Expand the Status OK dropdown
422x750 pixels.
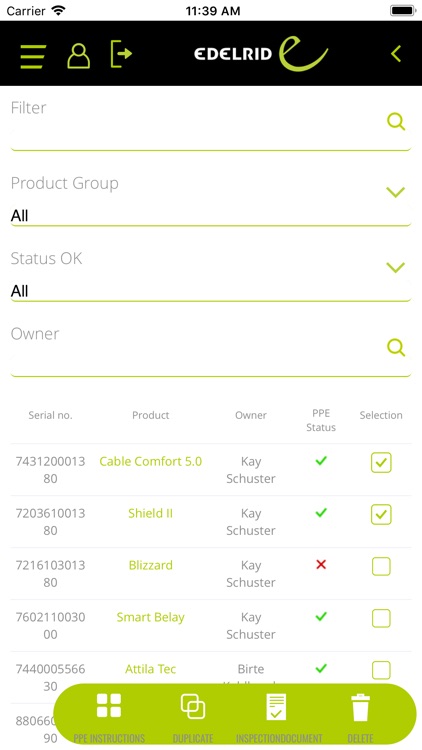coord(211,276)
